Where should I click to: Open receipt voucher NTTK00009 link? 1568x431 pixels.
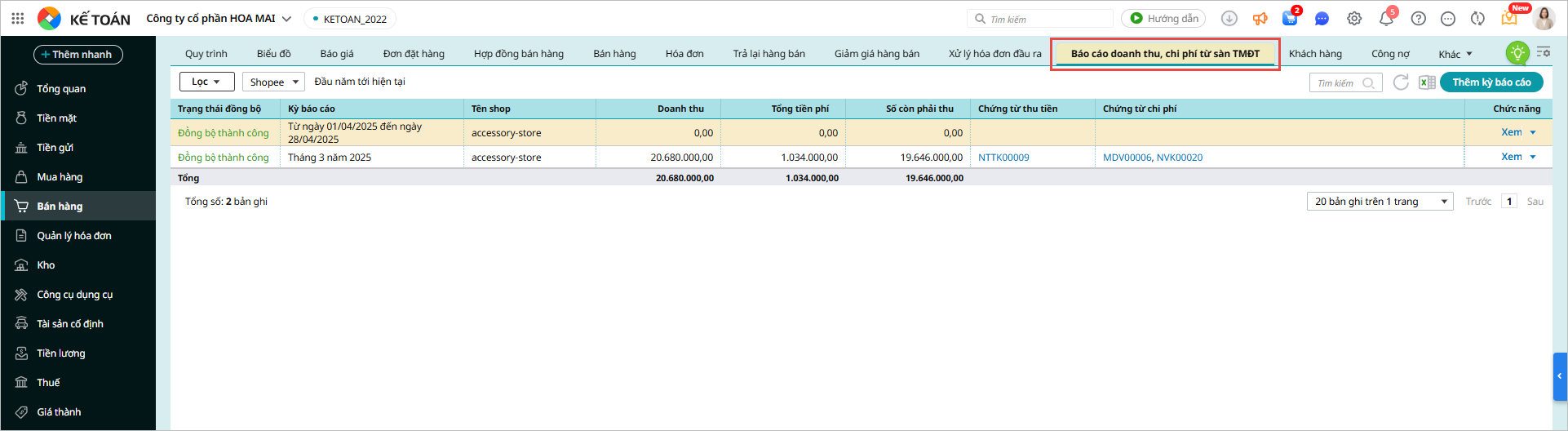click(x=1003, y=158)
